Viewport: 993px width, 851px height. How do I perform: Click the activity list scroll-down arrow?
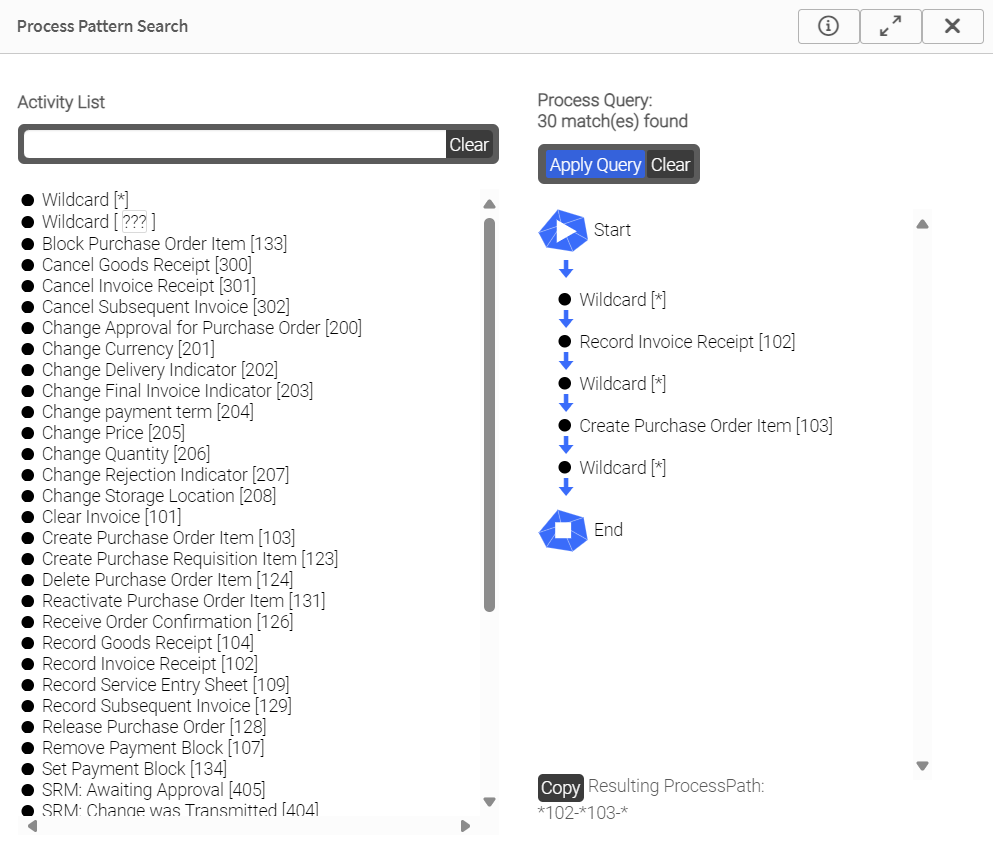point(489,802)
